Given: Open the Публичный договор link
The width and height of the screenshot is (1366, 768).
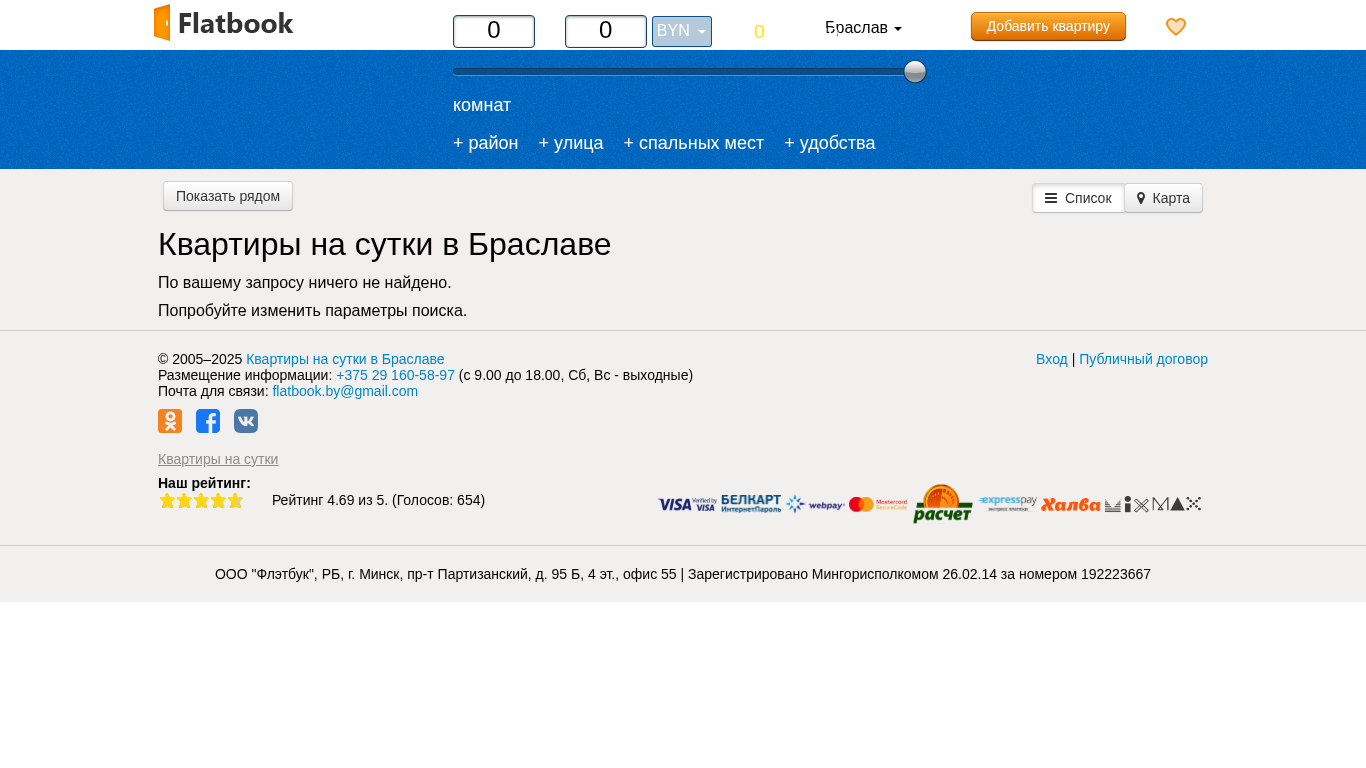Looking at the screenshot, I should coord(1143,359).
